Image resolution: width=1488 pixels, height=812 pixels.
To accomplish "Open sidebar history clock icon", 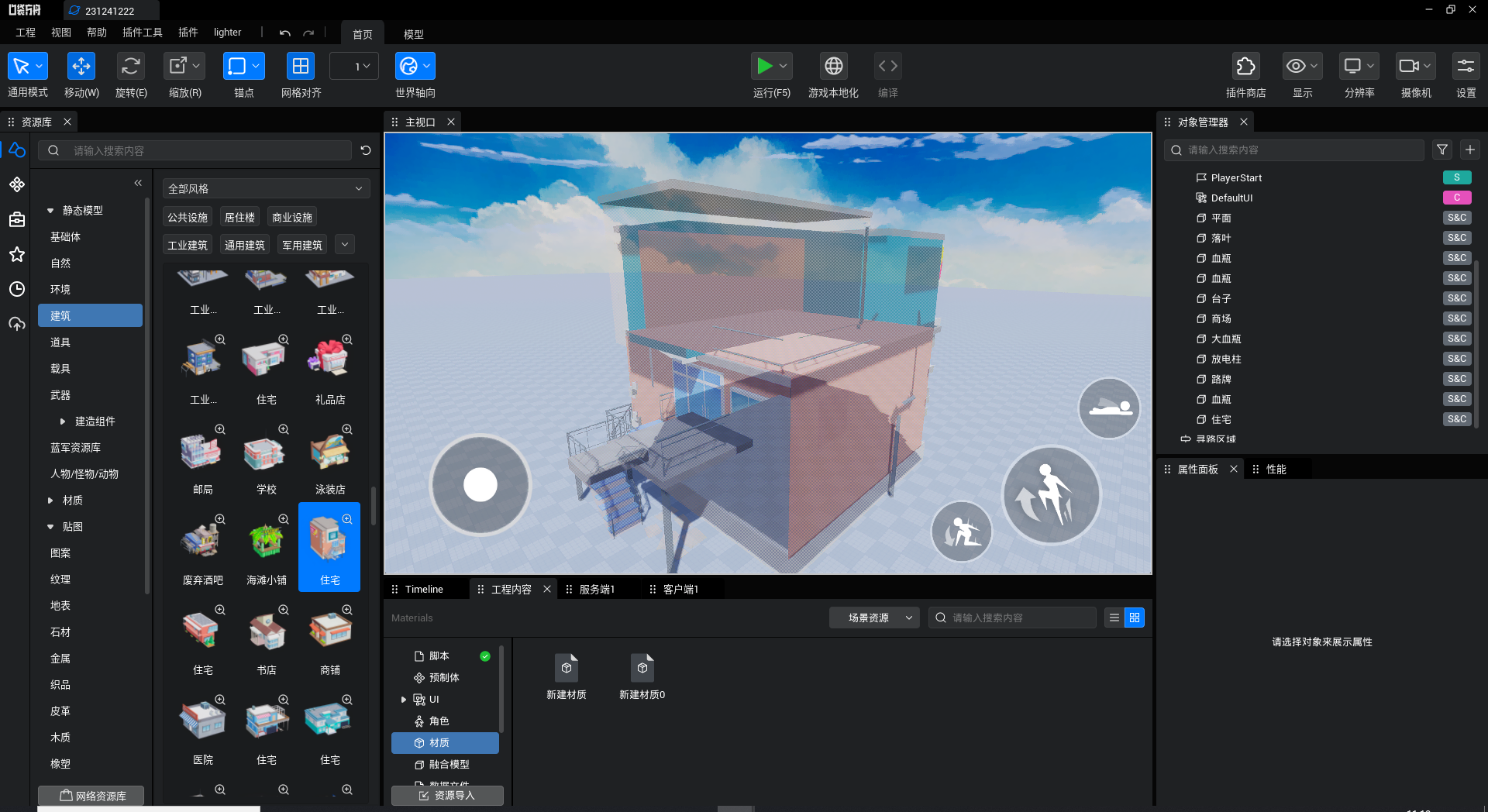I will pyautogui.click(x=17, y=289).
